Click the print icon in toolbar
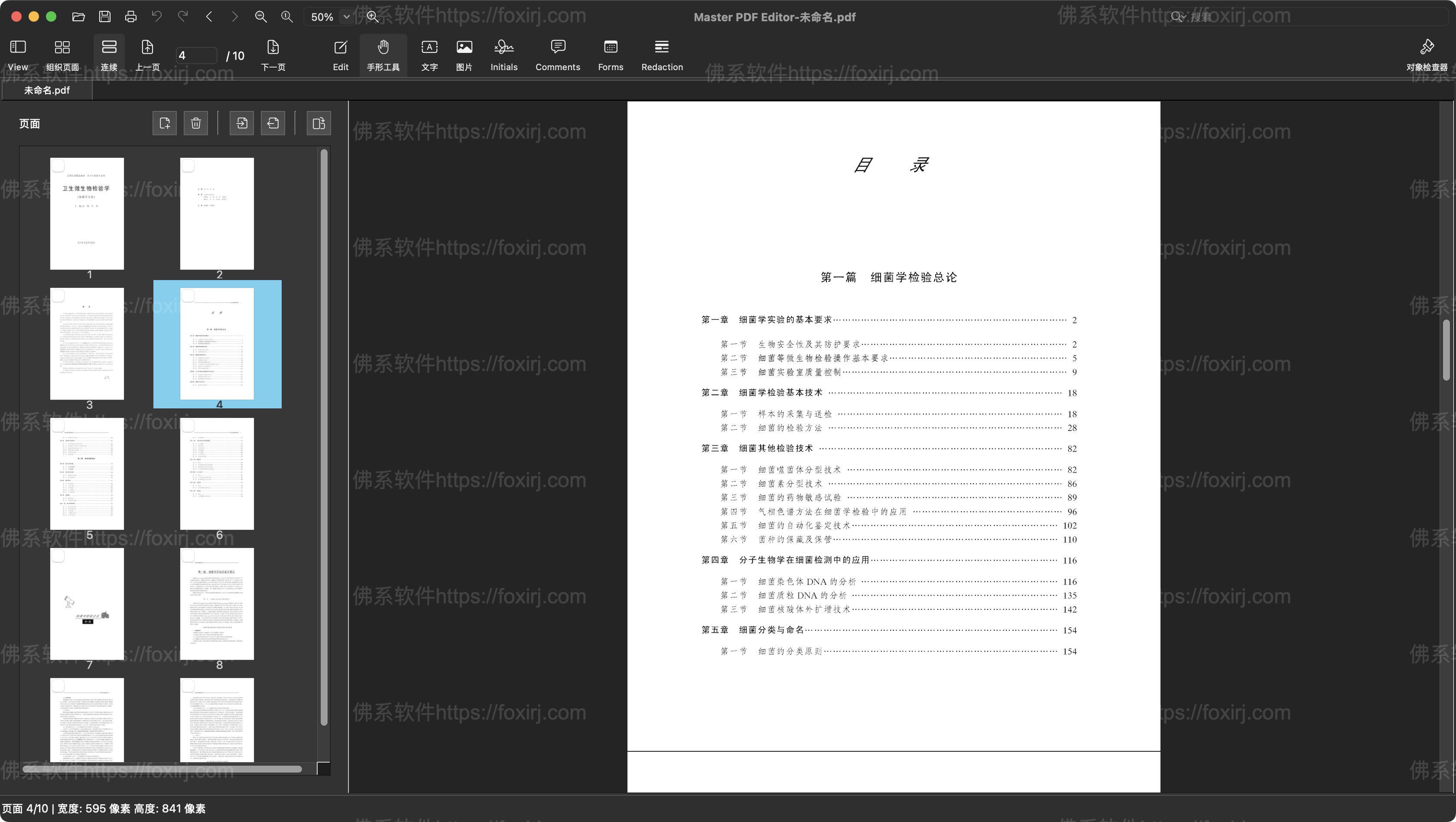Screen dimensions: 1456x822 pyautogui.click(x=131, y=16)
